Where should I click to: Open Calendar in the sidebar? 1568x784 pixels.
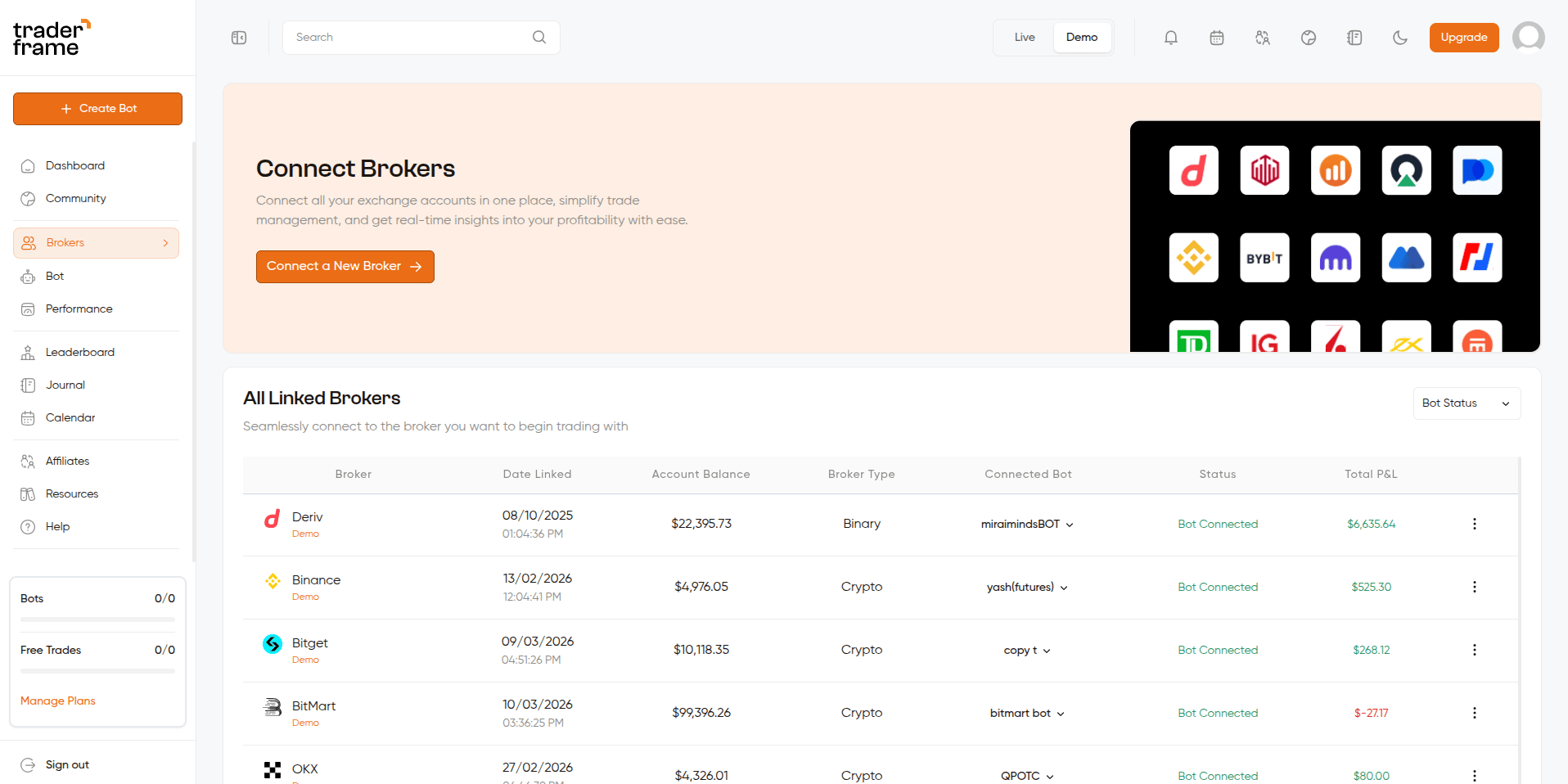97,418
